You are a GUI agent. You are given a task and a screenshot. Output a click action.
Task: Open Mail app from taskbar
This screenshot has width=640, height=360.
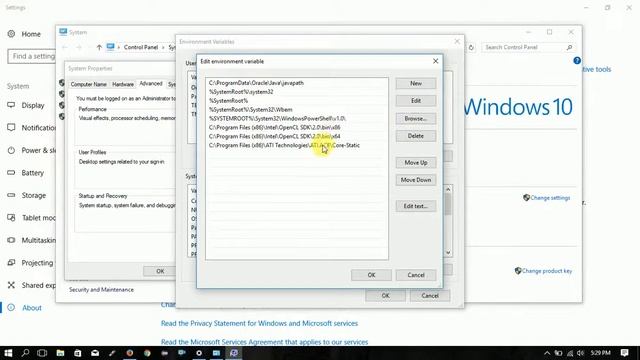[95, 353]
